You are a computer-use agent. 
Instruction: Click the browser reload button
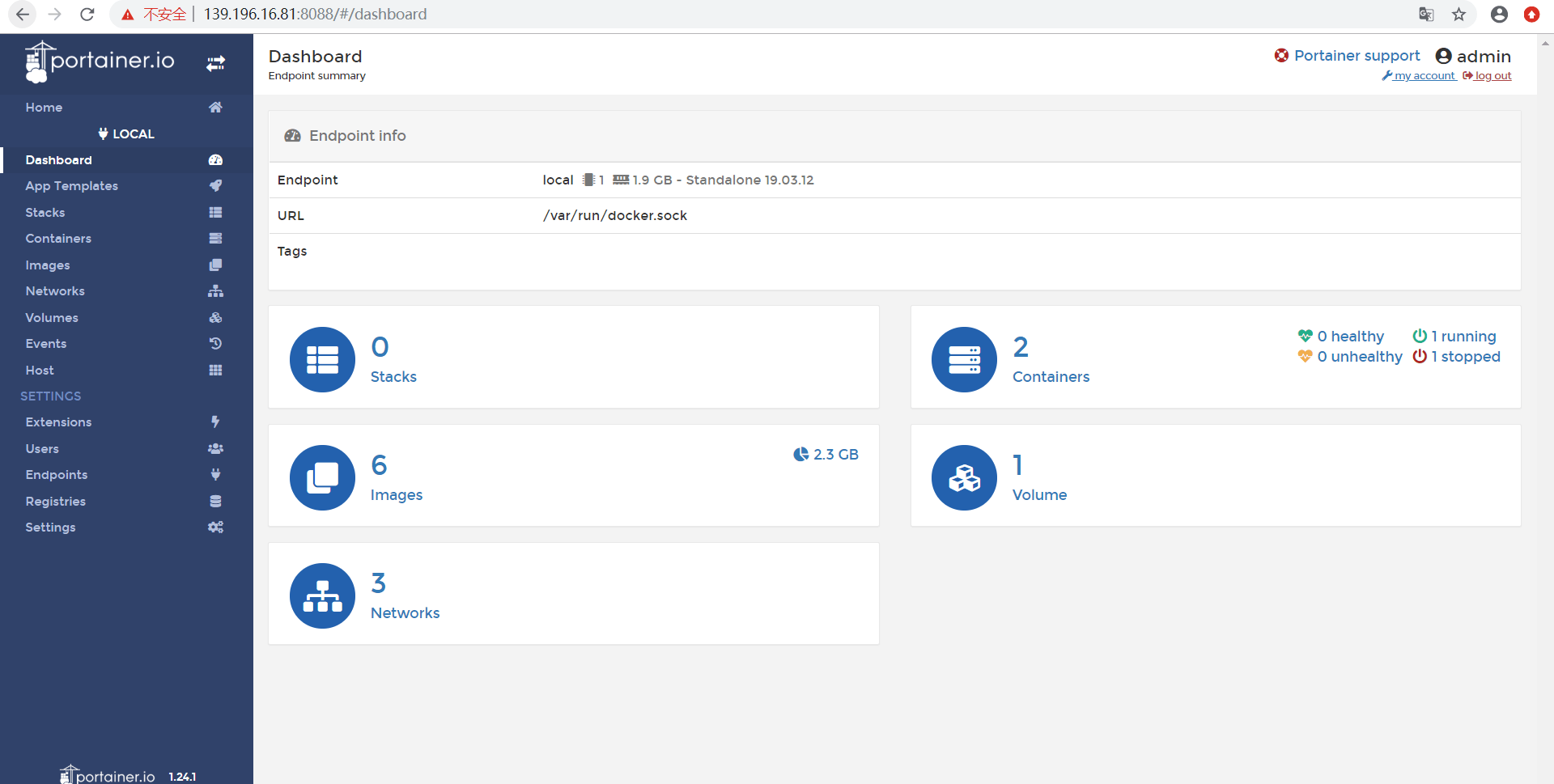pos(87,15)
